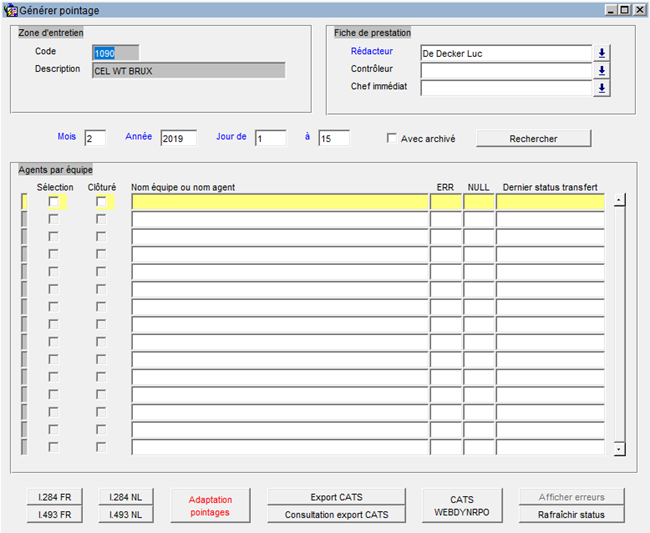
Task: Click the highlighted first row Dernier status transfert cell
Action: point(550,202)
